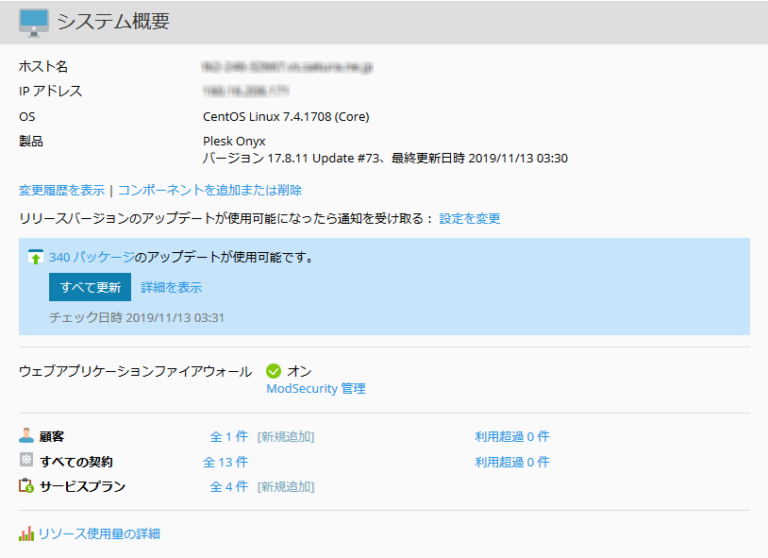Click the System Overview monitor icon
768x558 pixels.
coord(34,22)
